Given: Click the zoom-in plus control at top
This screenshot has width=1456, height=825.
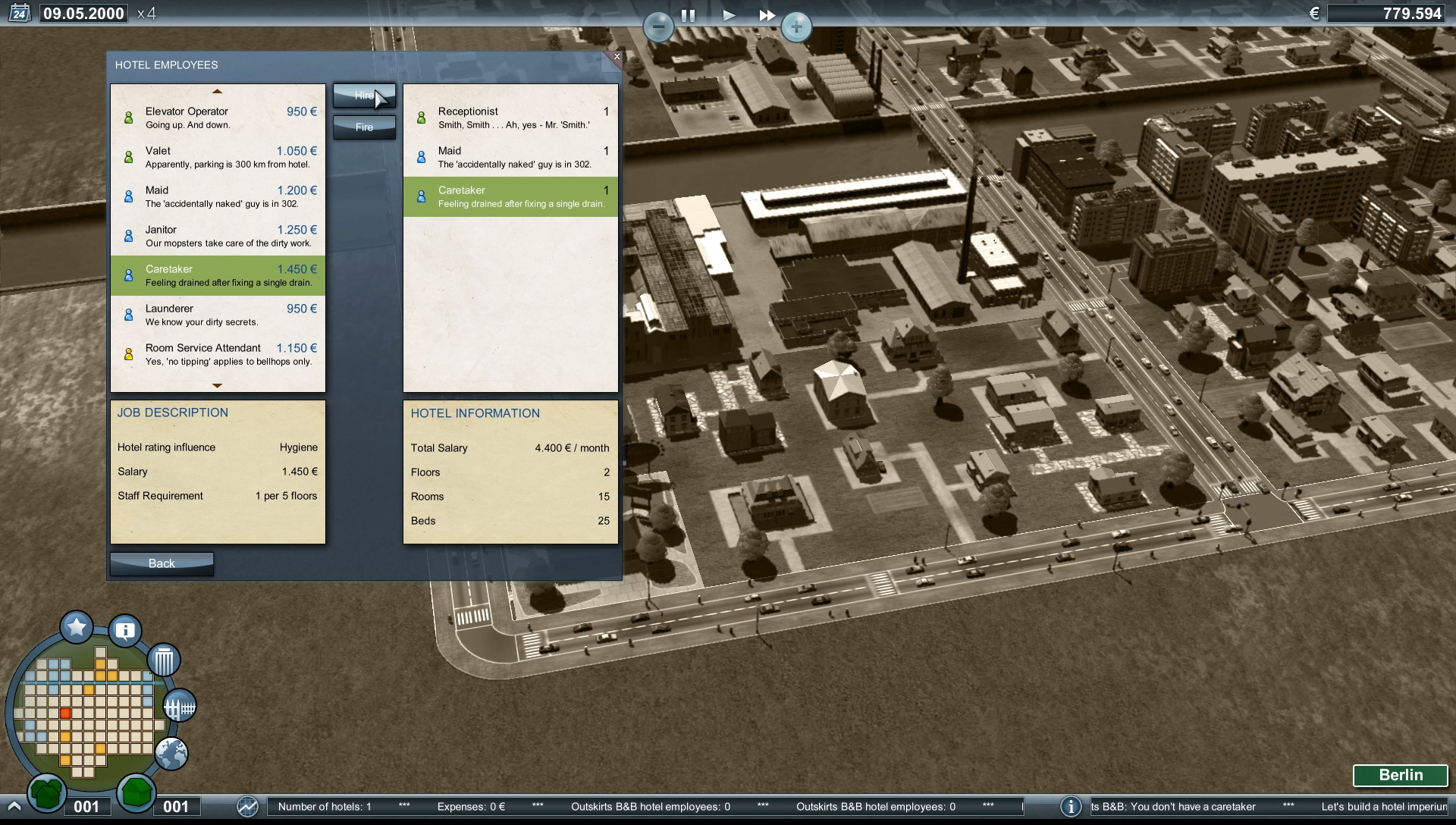Looking at the screenshot, I should pos(797,27).
